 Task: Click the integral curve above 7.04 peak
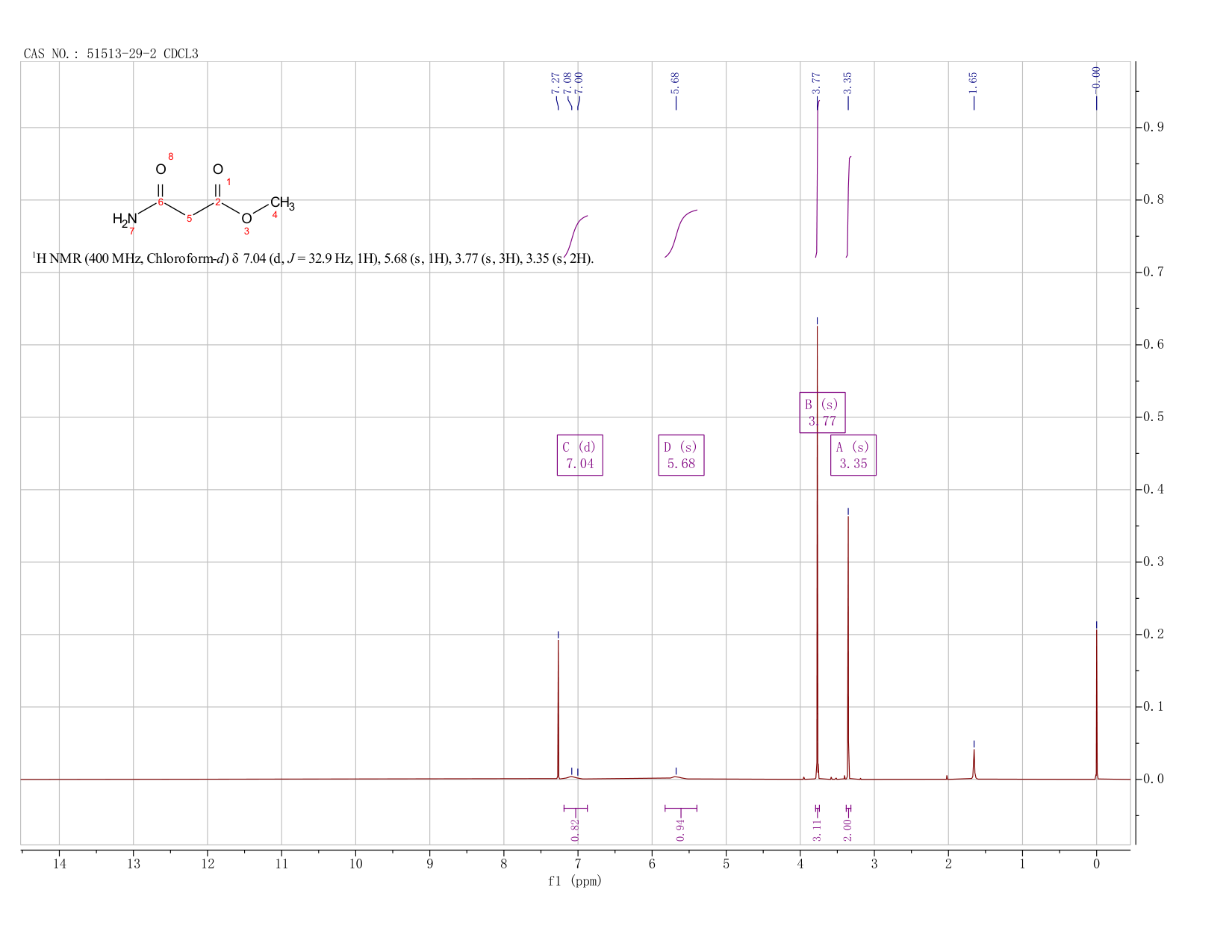point(576,236)
